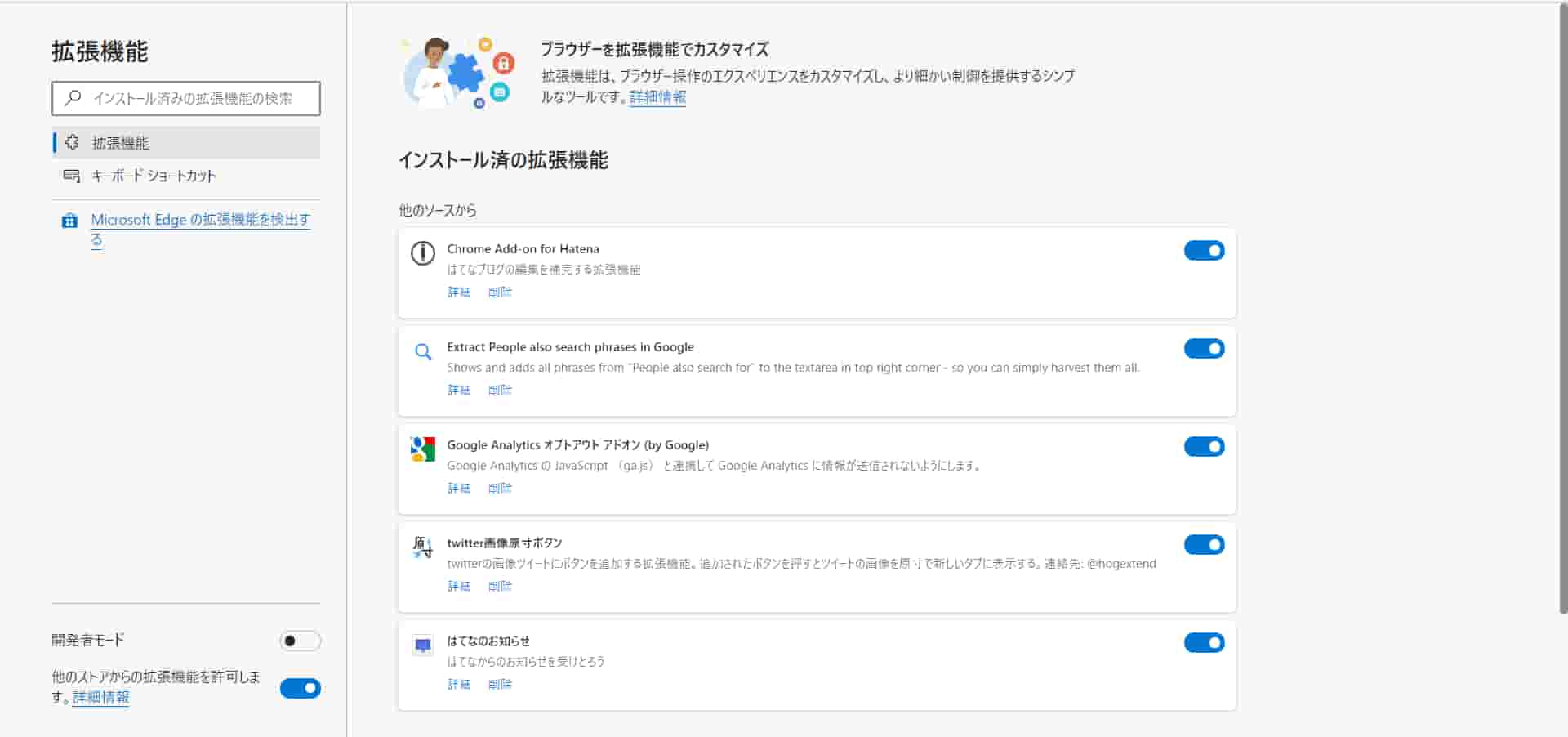Switch off the はてなのお知らせ extension
This screenshot has width=1568, height=737.
coord(1204,642)
